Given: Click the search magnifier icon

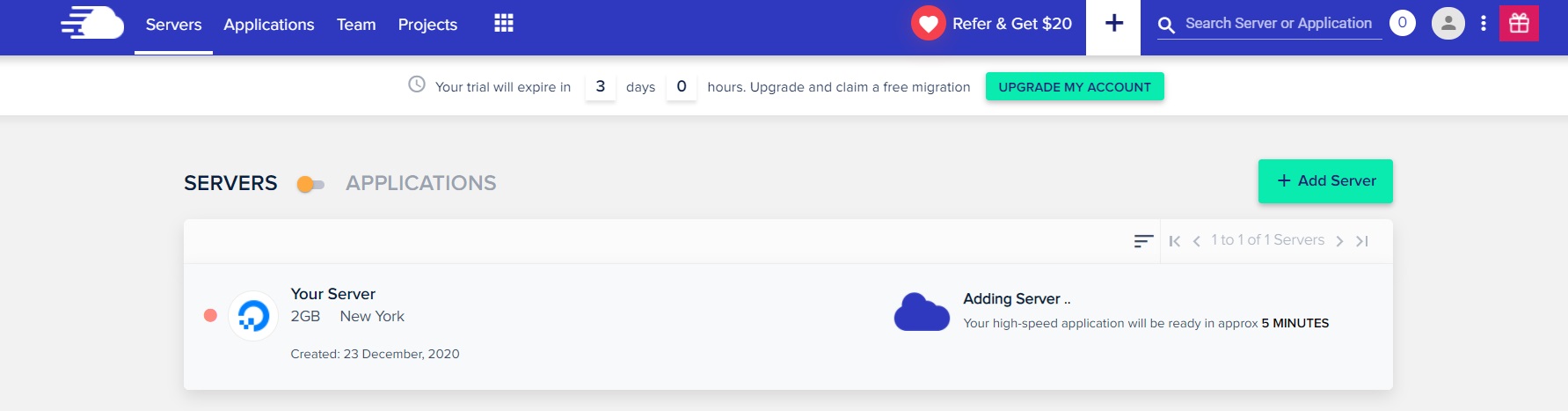Looking at the screenshot, I should 1166,26.
